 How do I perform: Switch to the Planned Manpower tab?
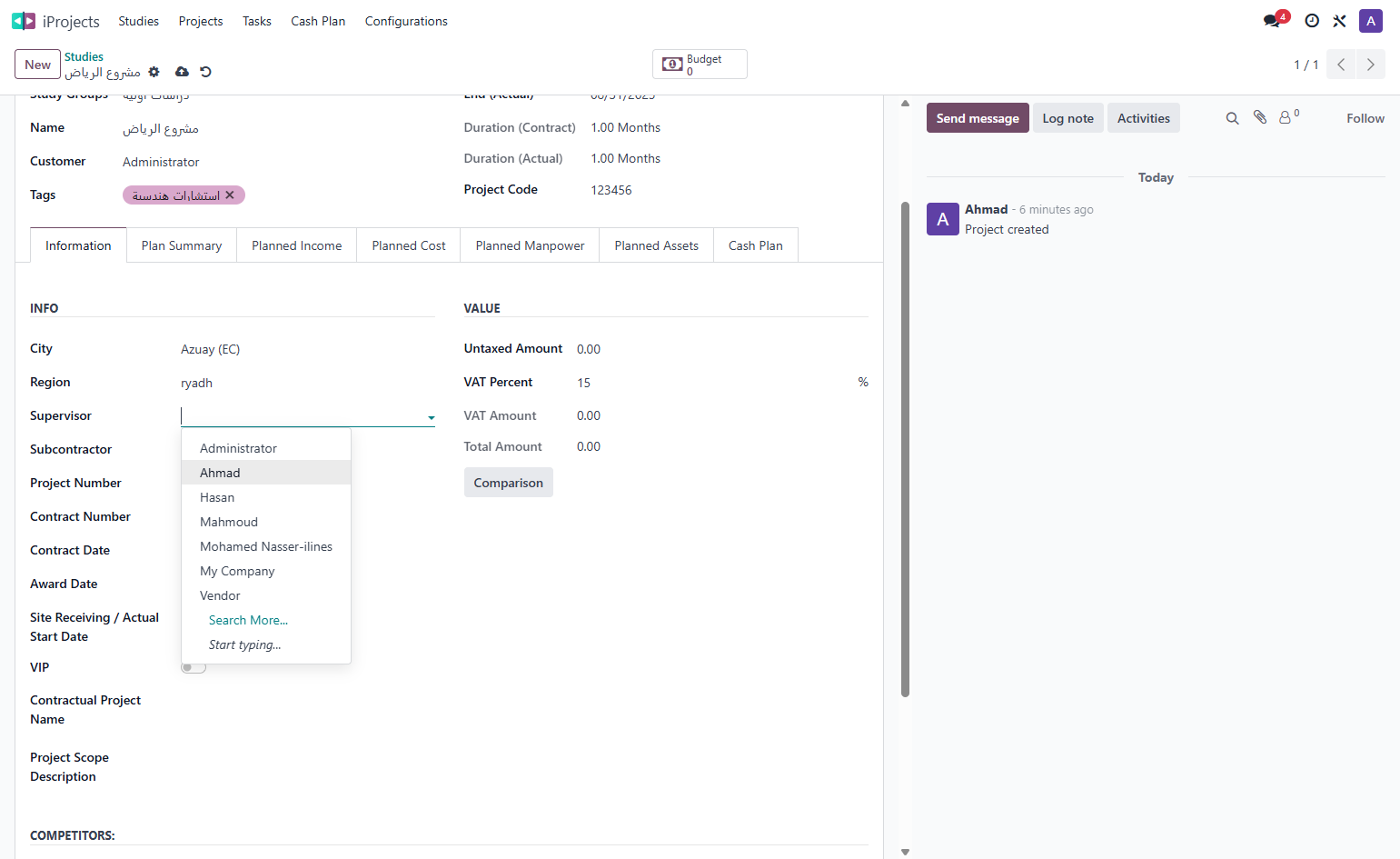(x=531, y=245)
